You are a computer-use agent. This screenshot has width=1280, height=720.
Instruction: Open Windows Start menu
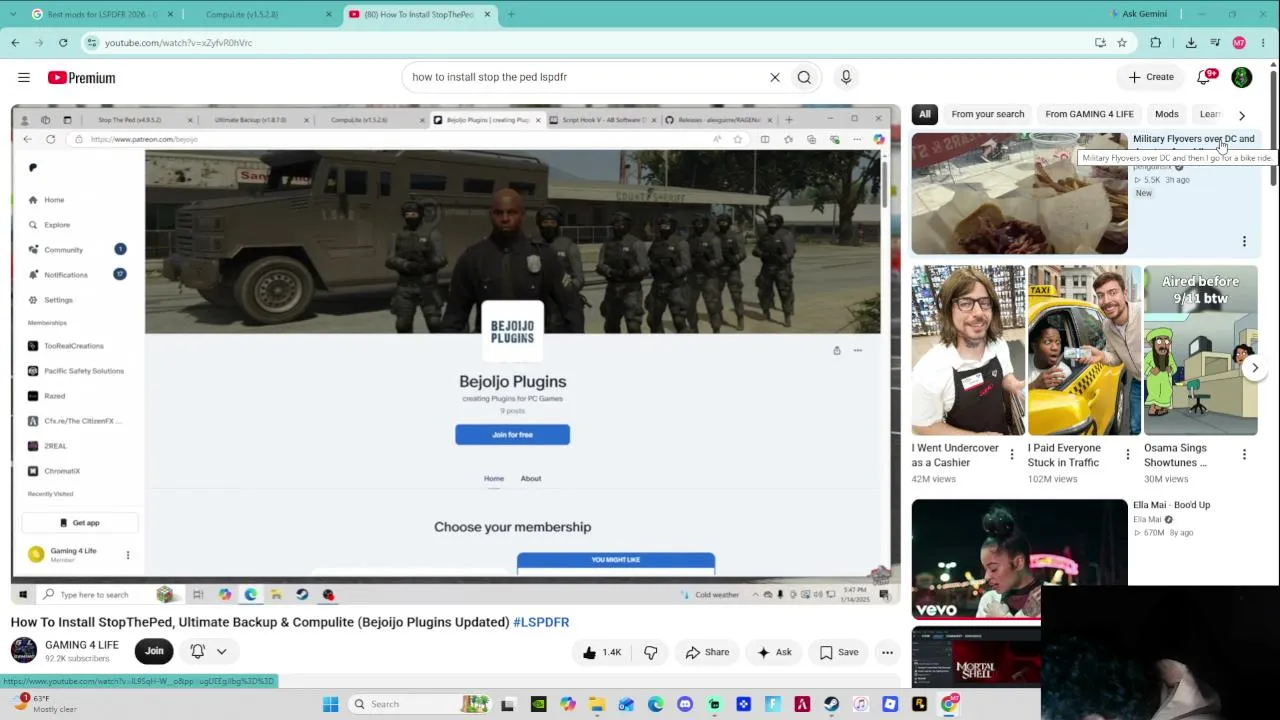[331, 704]
